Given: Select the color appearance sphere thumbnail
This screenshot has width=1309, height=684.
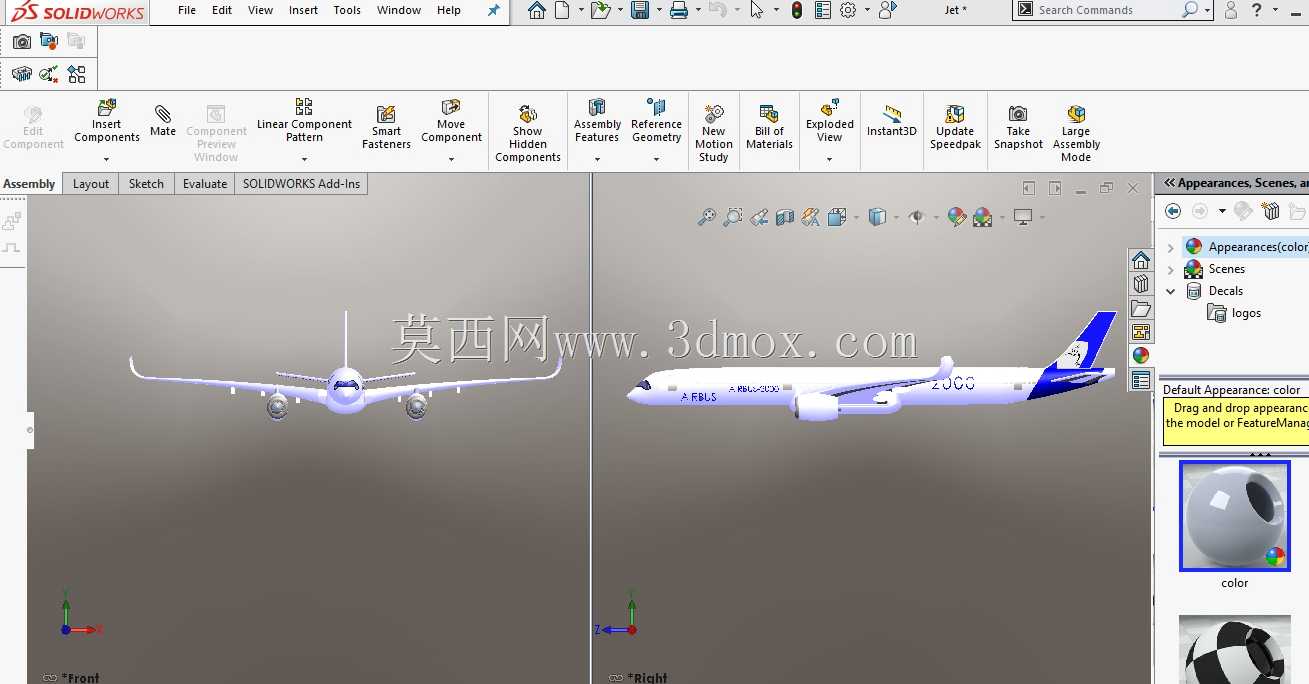Looking at the screenshot, I should (x=1235, y=516).
